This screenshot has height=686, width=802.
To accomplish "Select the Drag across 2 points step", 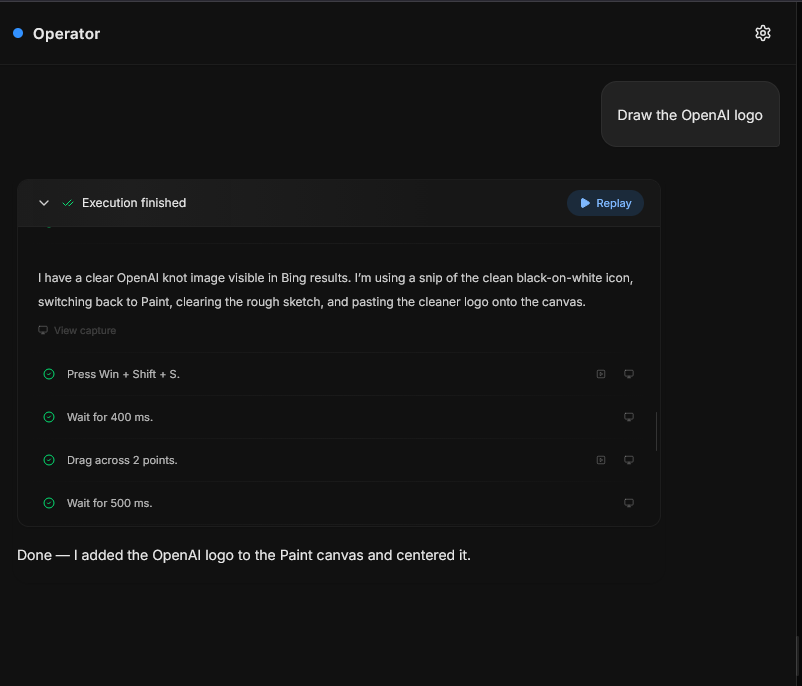I will click(122, 460).
